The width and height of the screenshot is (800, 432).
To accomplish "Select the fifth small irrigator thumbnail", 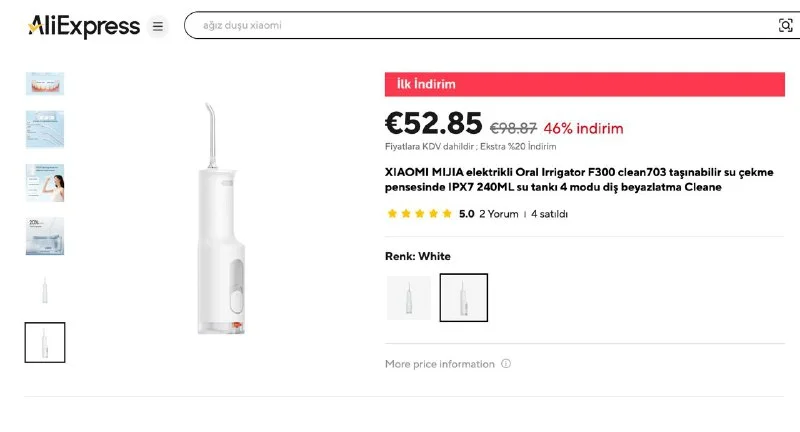I will click(x=45, y=290).
